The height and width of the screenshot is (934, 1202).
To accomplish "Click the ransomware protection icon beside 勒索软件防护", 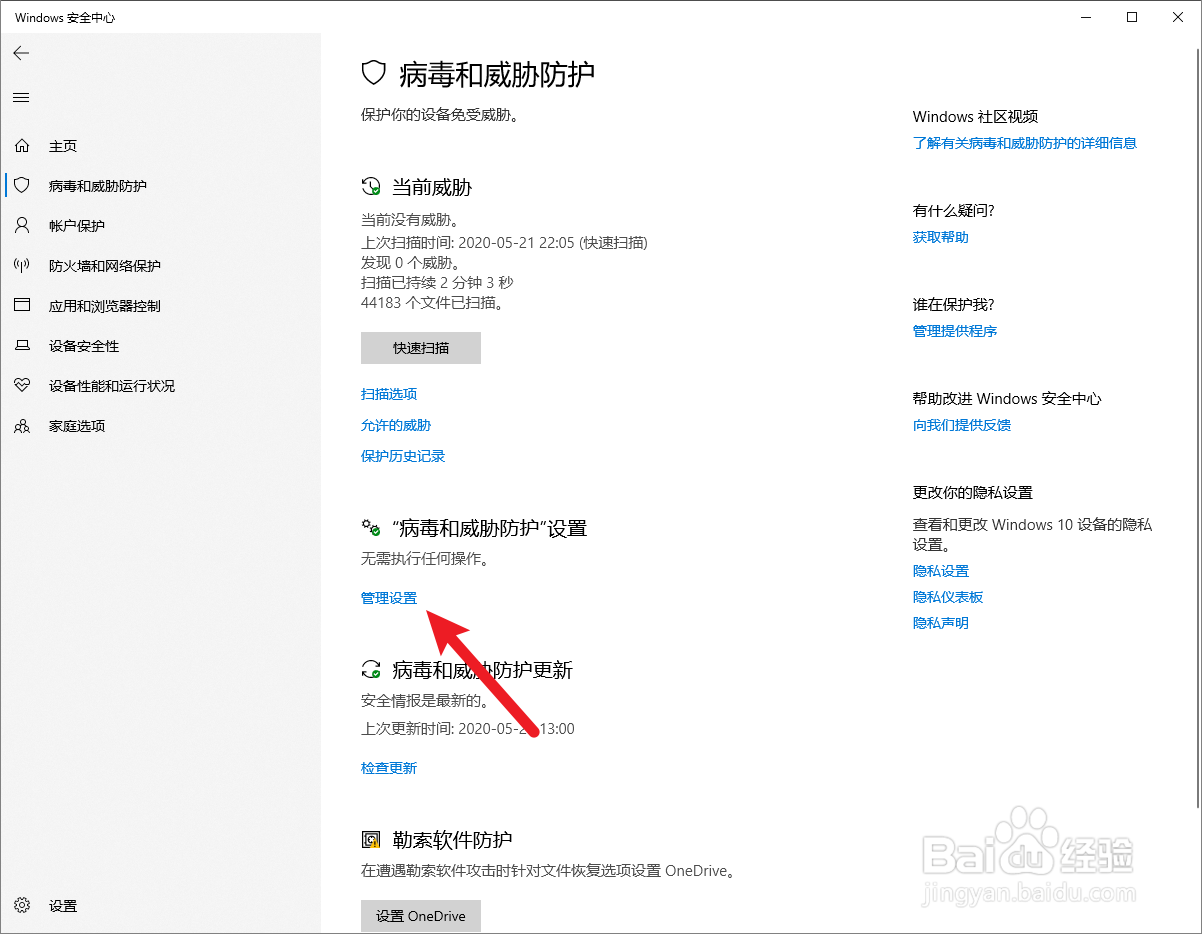I will 371,840.
